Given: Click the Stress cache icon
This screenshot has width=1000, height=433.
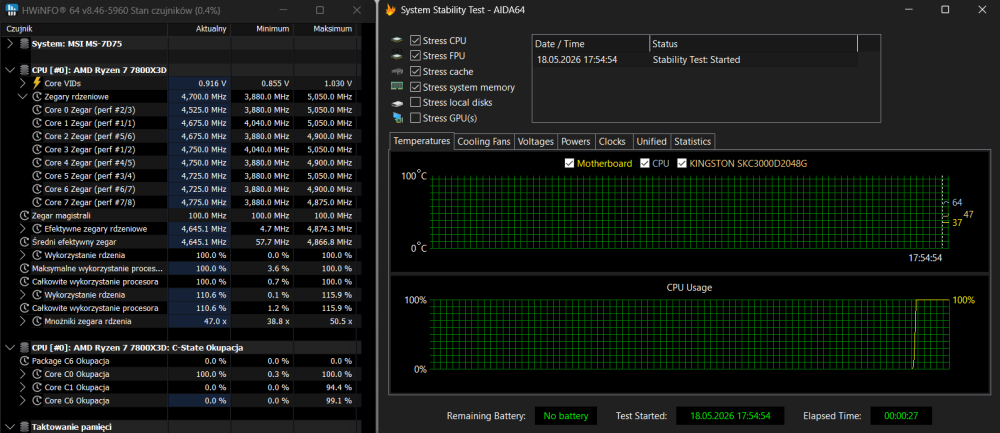Looking at the screenshot, I should click(397, 71).
